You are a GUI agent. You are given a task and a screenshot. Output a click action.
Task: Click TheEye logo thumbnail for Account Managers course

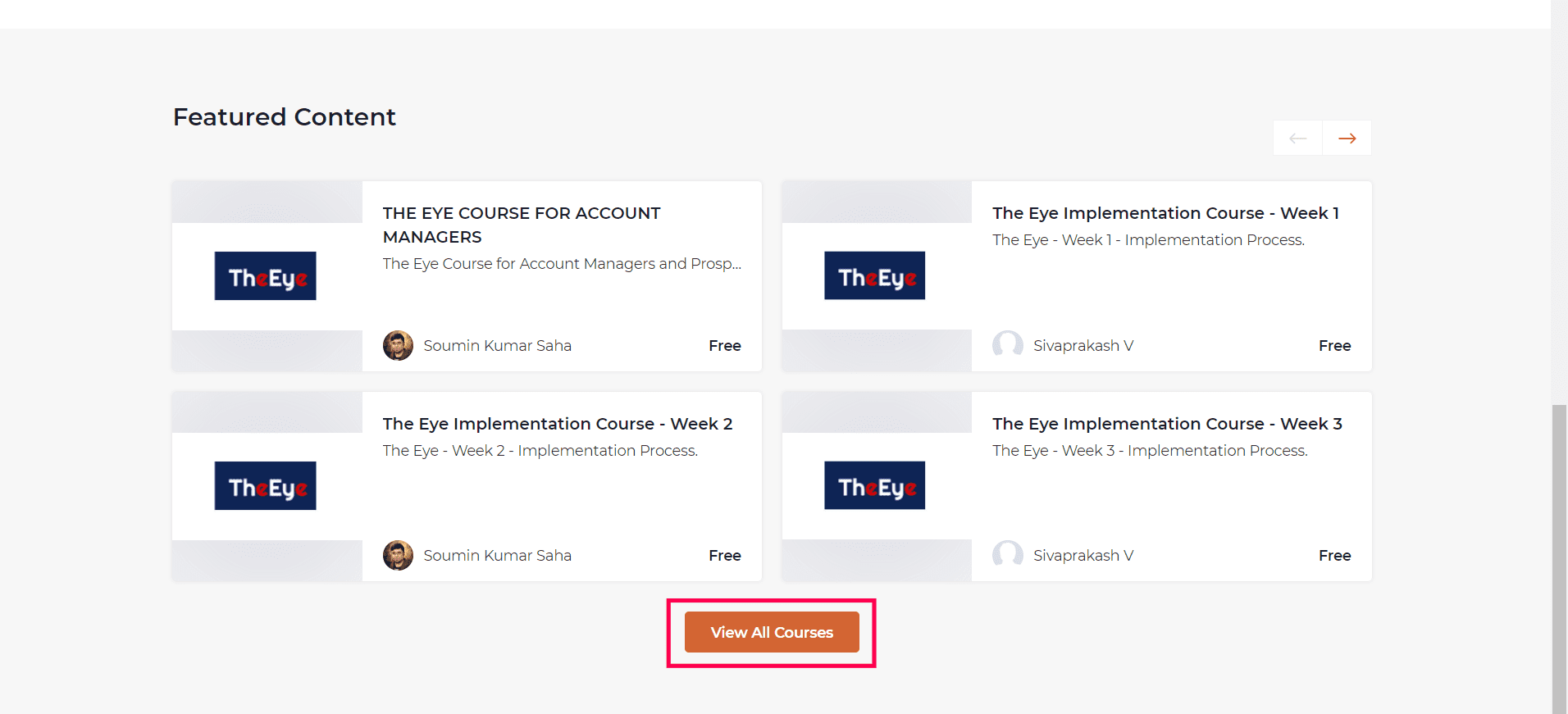[x=266, y=276]
